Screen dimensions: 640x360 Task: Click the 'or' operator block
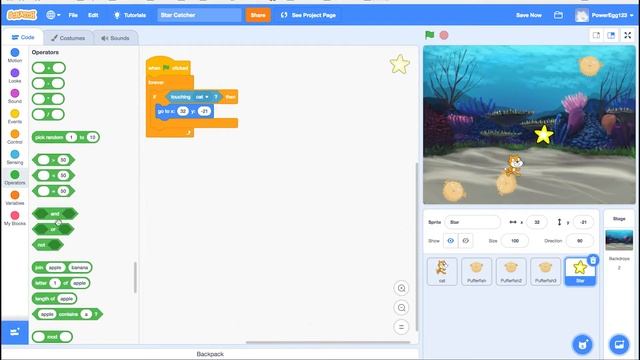coord(53,229)
